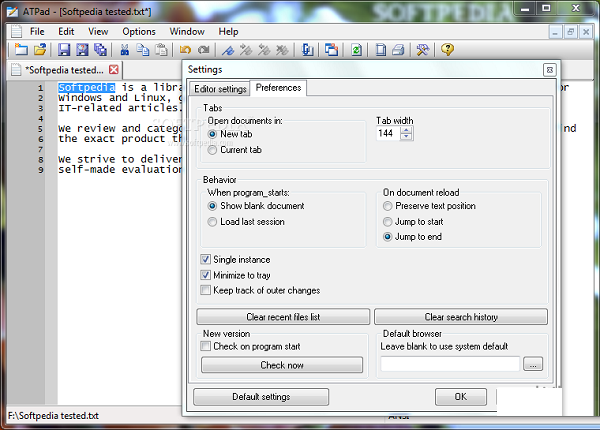The image size is (600, 430).
Task: Click the Save floppy disk icon
Action: pos(64,49)
